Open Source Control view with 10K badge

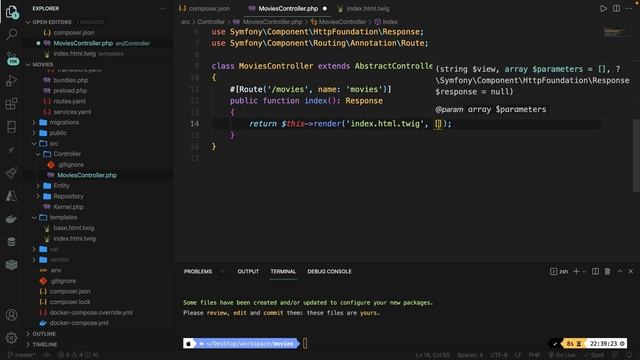tap(12, 58)
